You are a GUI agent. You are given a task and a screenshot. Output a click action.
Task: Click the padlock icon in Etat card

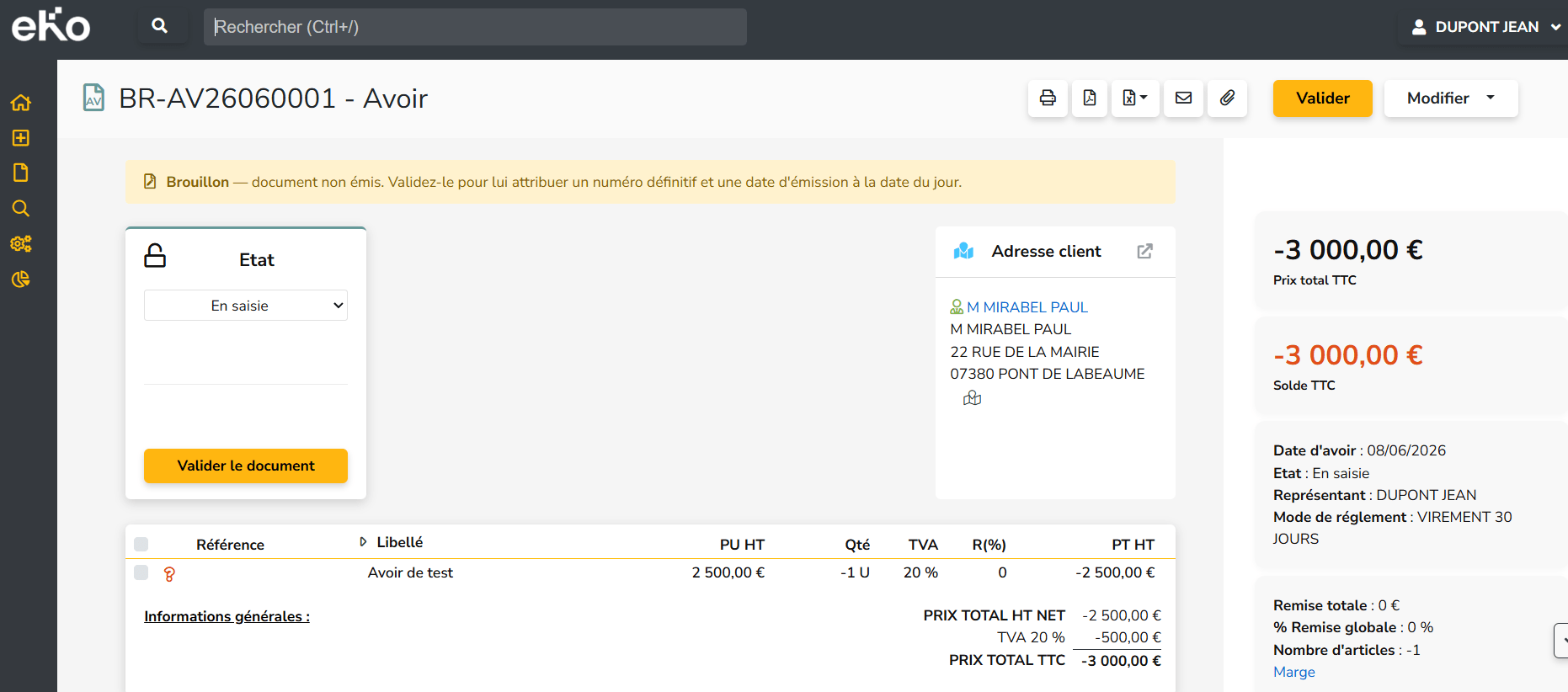(x=155, y=256)
